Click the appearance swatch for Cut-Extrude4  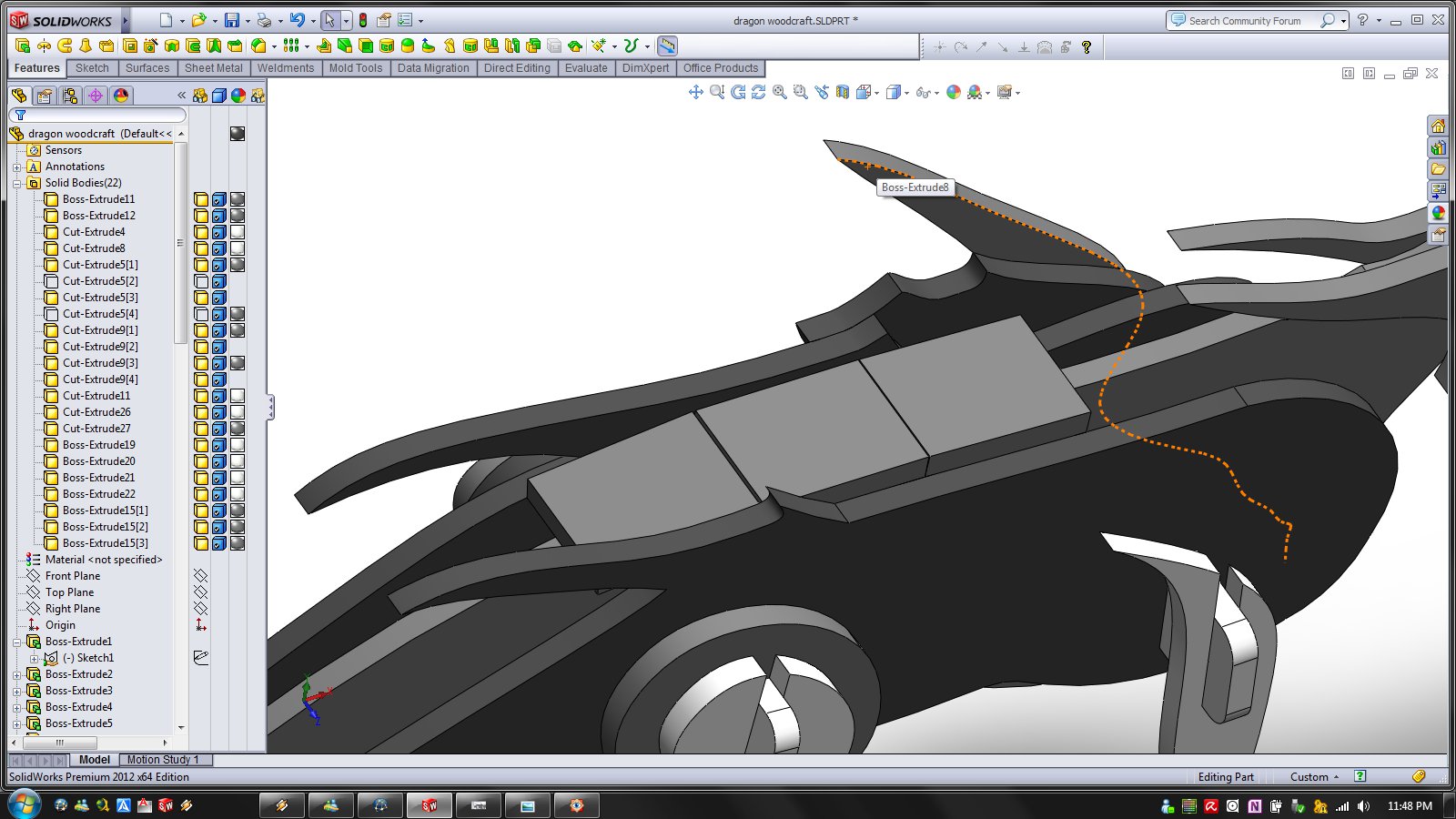coord(238,232)
